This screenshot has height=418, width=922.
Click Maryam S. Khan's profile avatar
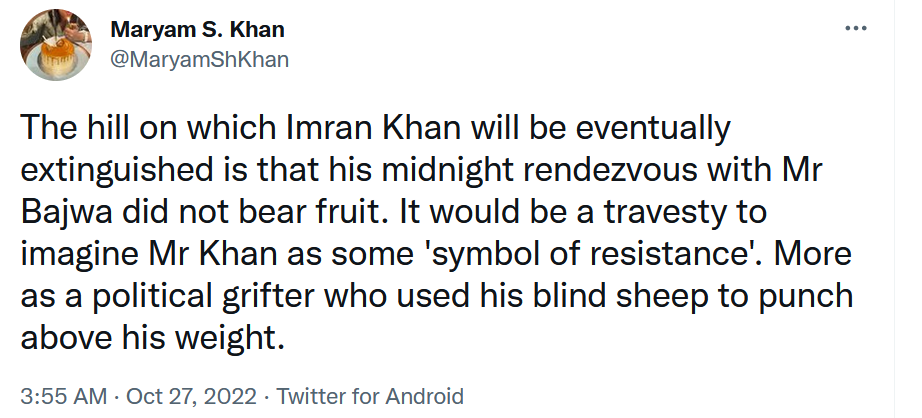click(x=56, y=45)
